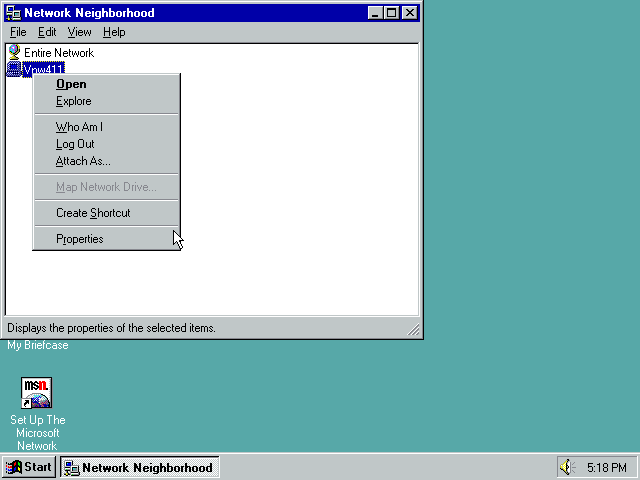
Task: Choose Properties from the context menu
Action: tap(107, 239)
